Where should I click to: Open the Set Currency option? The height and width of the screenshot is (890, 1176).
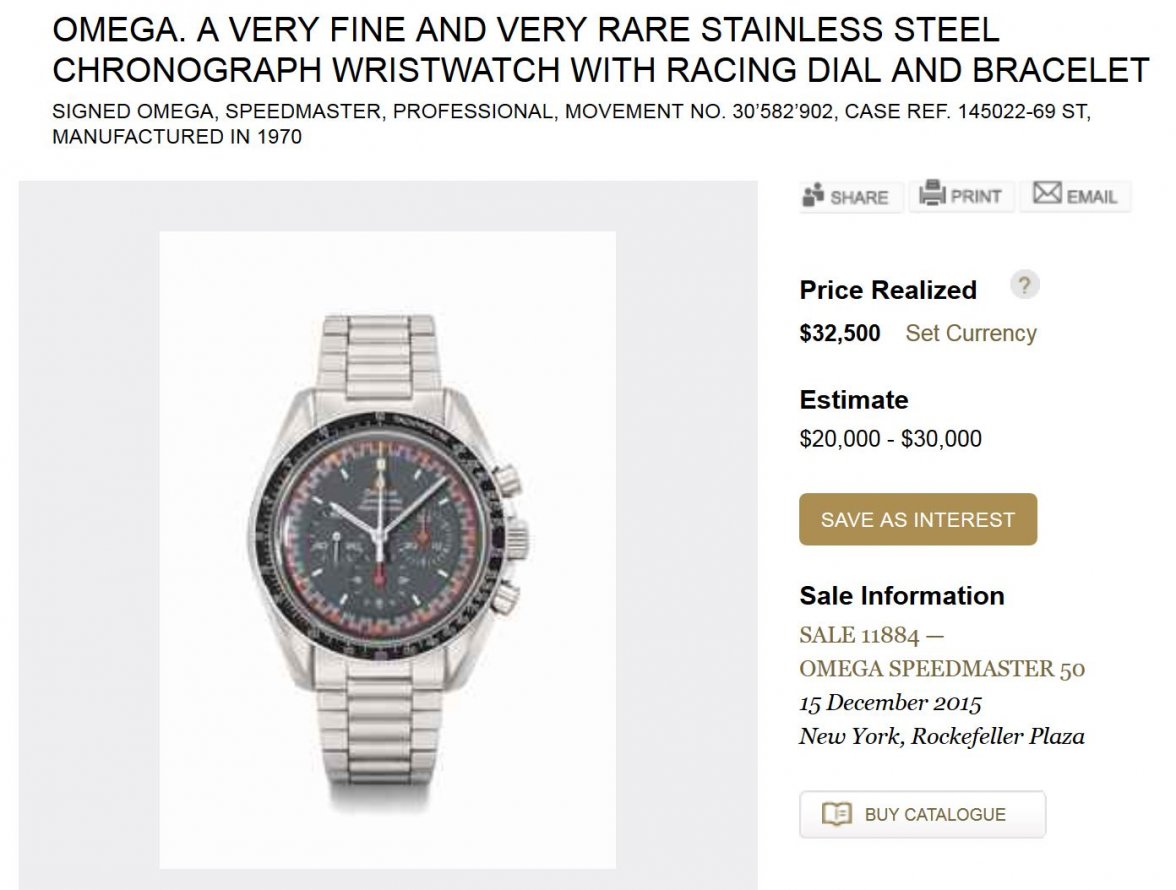tap(971, 333)
